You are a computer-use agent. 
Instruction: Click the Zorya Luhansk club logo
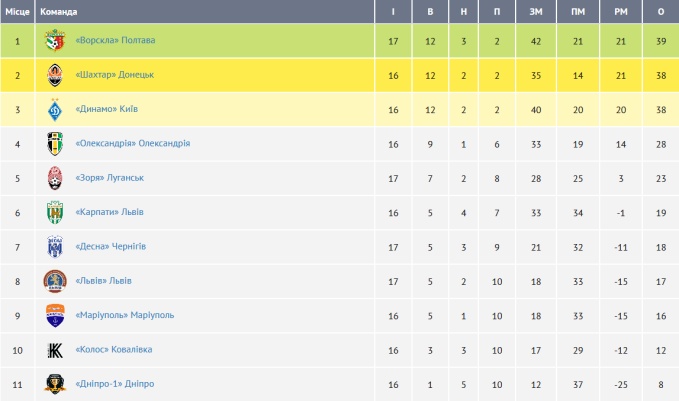click(x=55, y=178)
